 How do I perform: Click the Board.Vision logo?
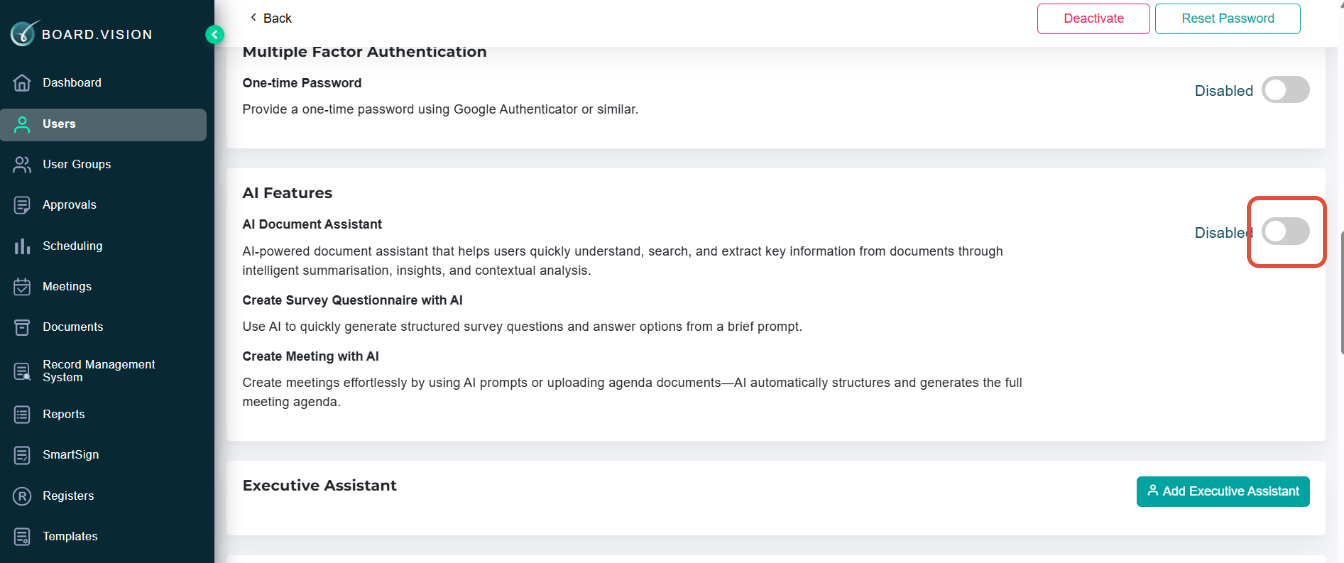[82, 34]
